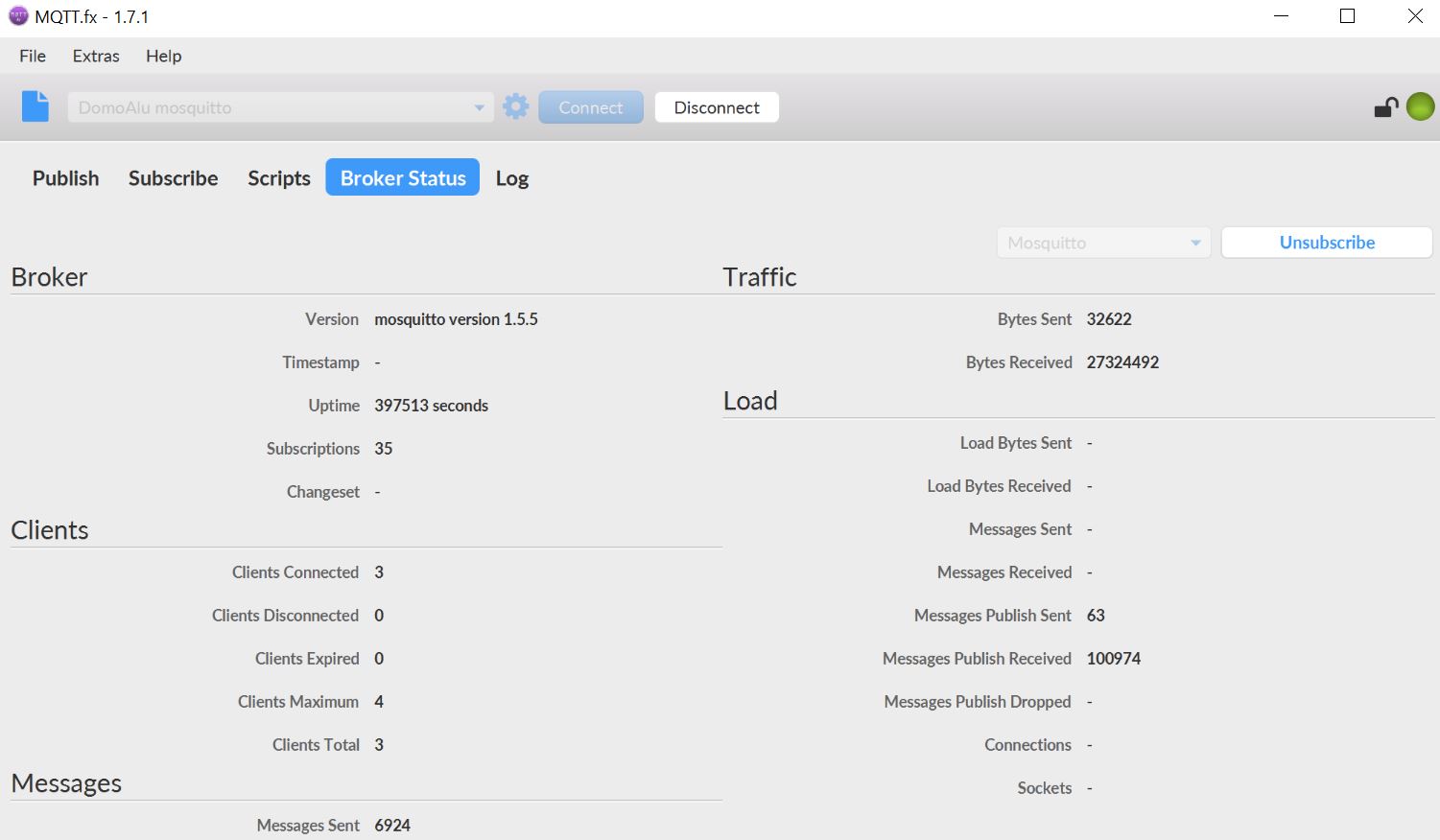Click the Connect button

(x=591, y=107)
